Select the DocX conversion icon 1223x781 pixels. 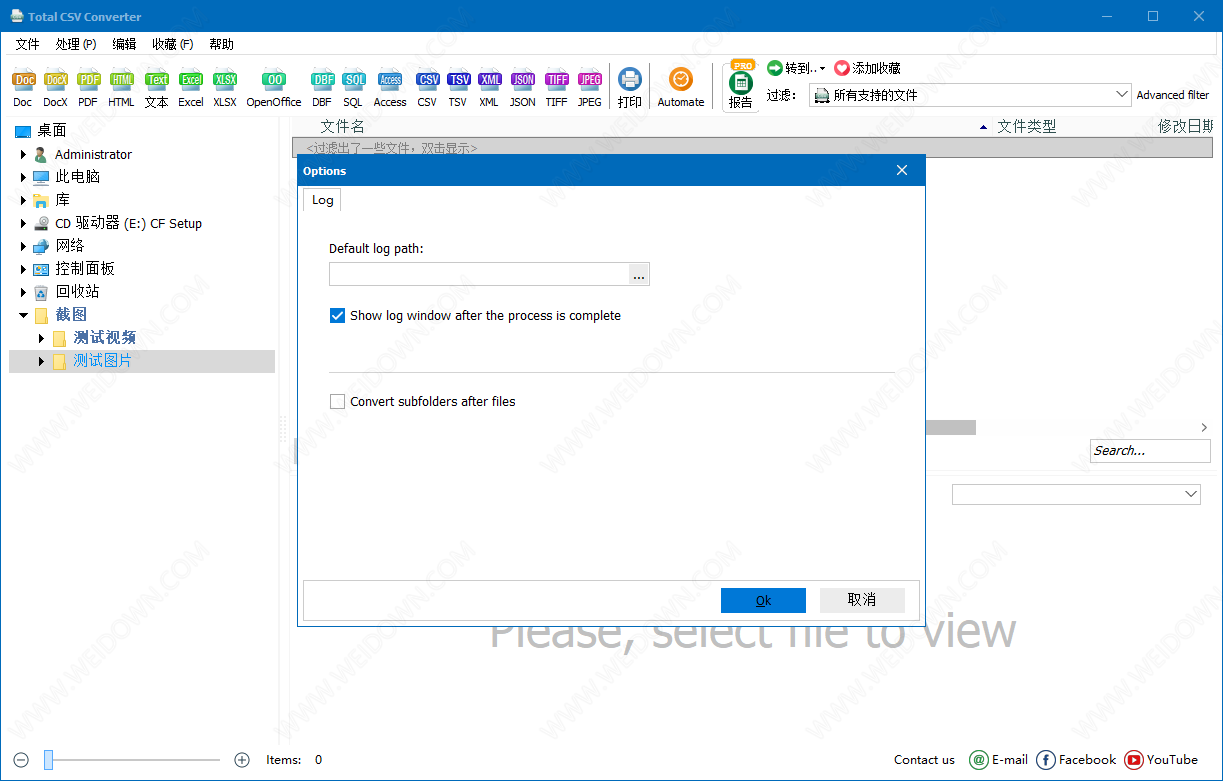(x=55, y=88)
